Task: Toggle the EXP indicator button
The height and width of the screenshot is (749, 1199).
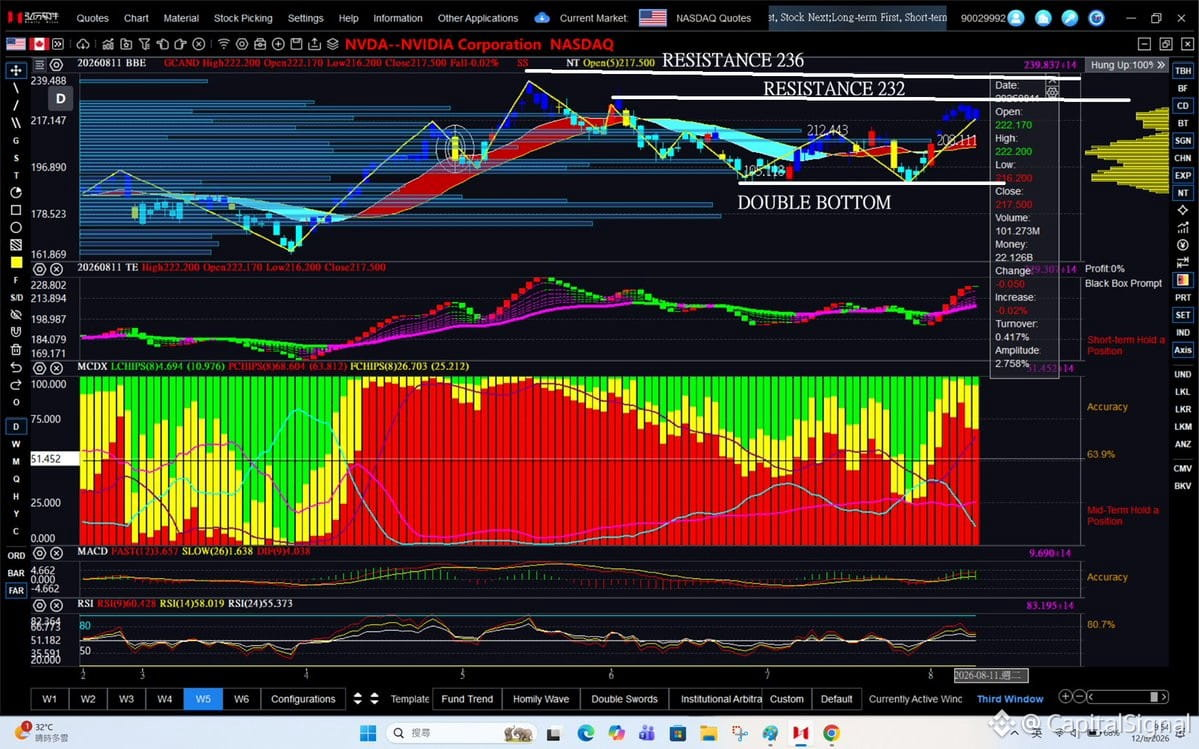Action: click(x=1183, y=175)
